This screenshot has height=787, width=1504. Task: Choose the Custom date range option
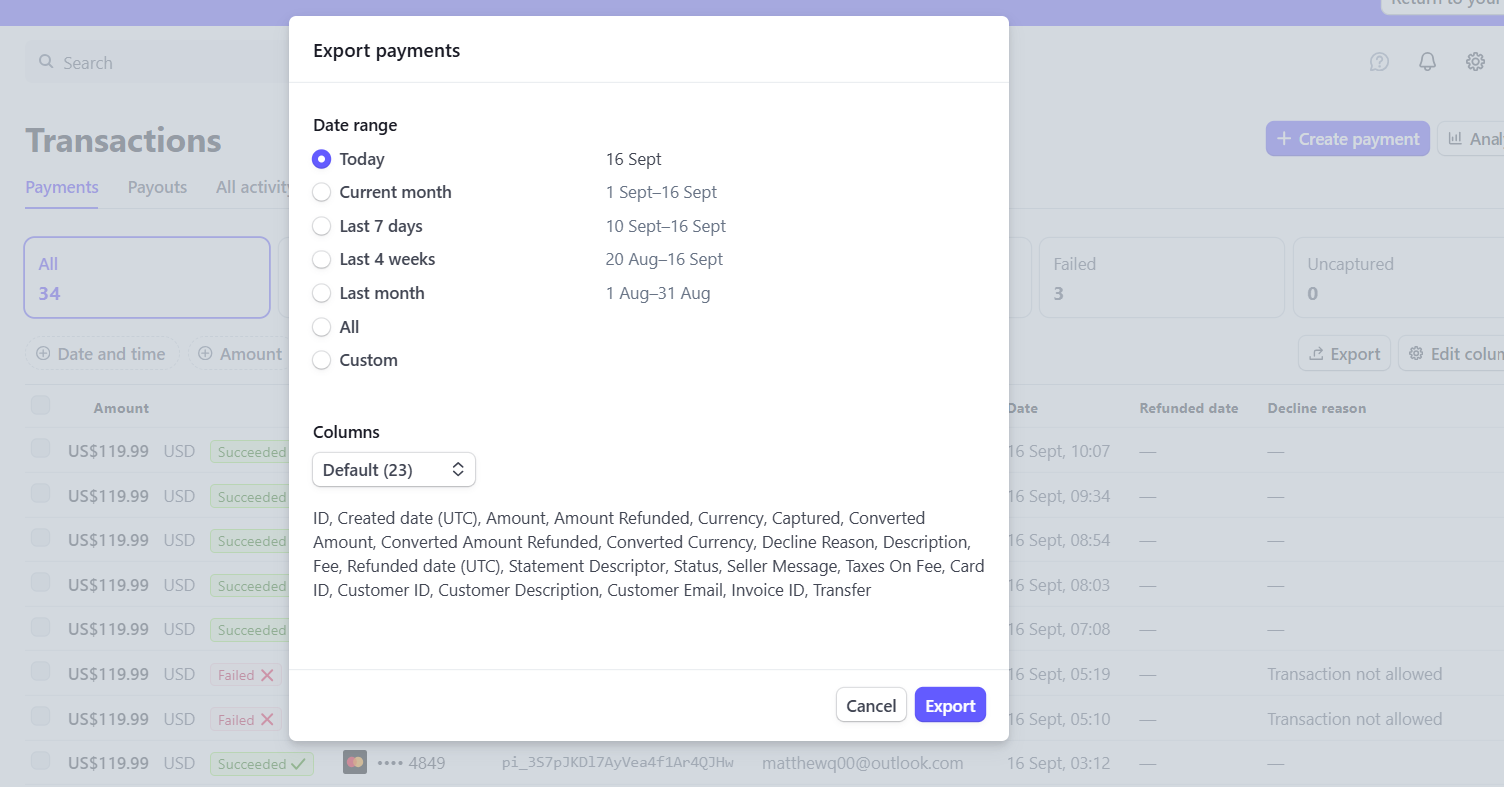322,360
